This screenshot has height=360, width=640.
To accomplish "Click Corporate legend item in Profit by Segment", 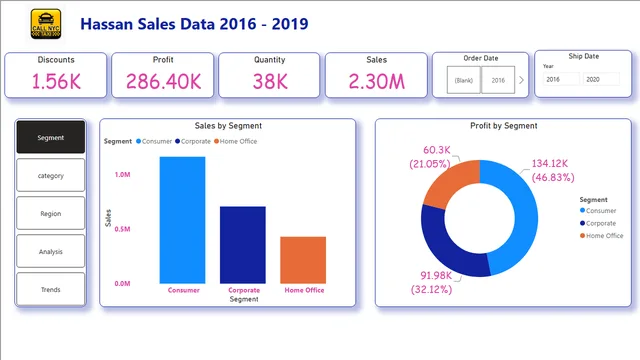I will point(598,223).
